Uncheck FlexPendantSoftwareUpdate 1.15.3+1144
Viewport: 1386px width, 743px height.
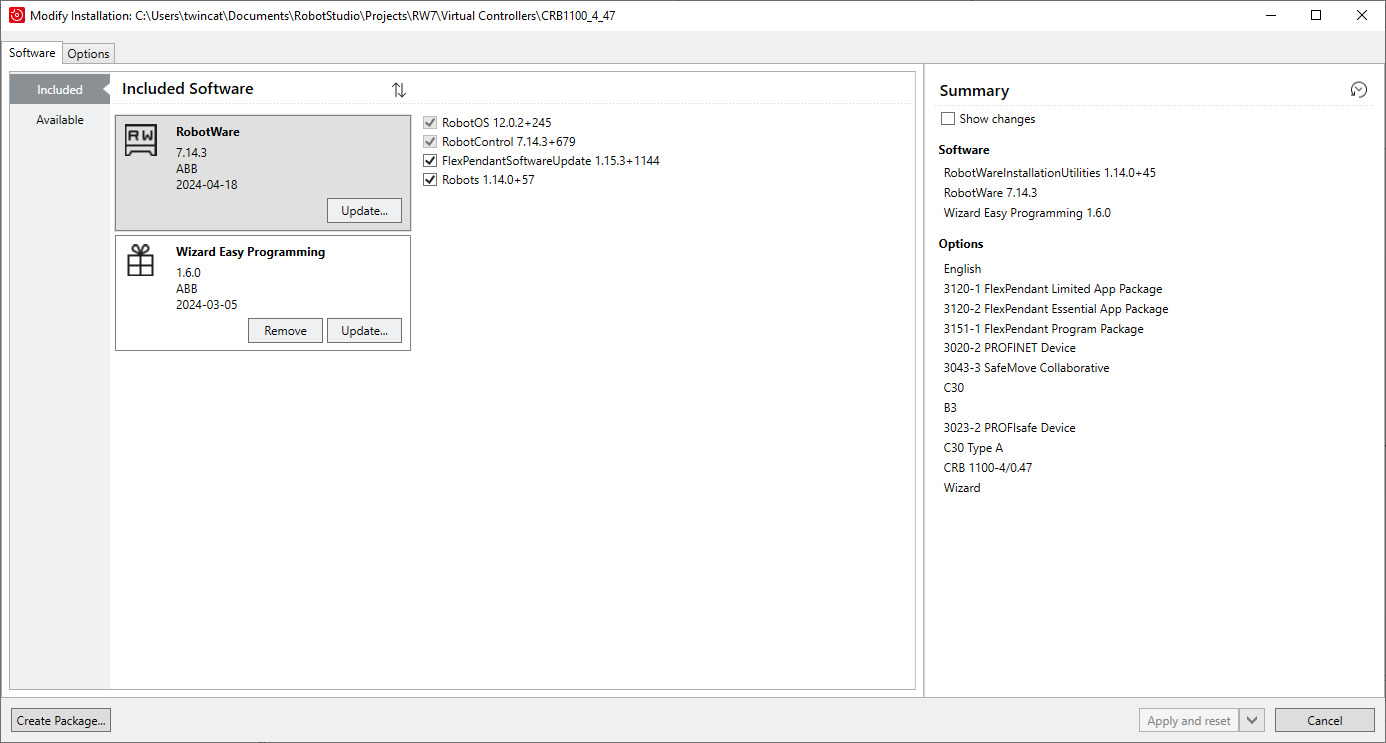(x=431, y=161)
